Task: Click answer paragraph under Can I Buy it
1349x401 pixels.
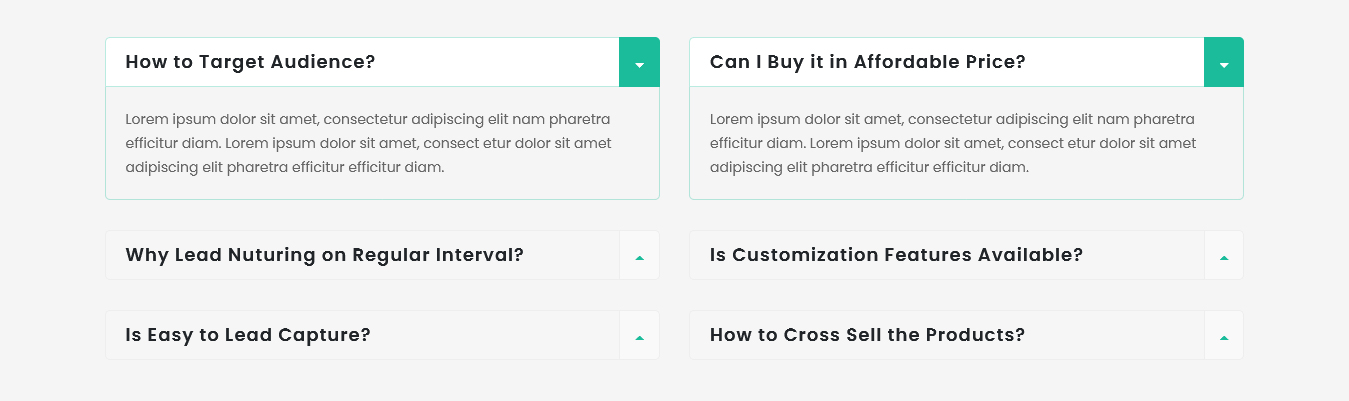Action: (953, 143)
